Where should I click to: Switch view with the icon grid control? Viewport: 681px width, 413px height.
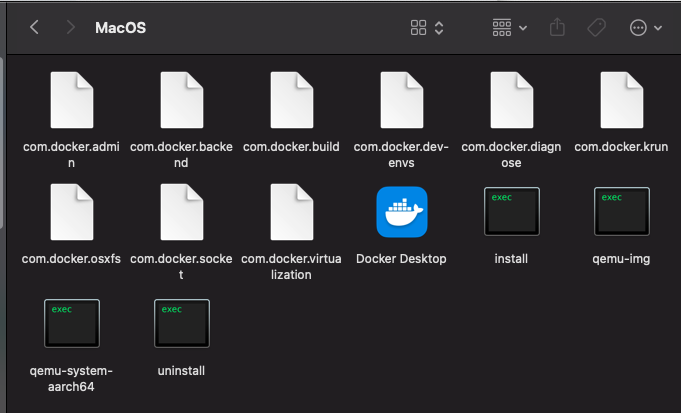[427, 28]
